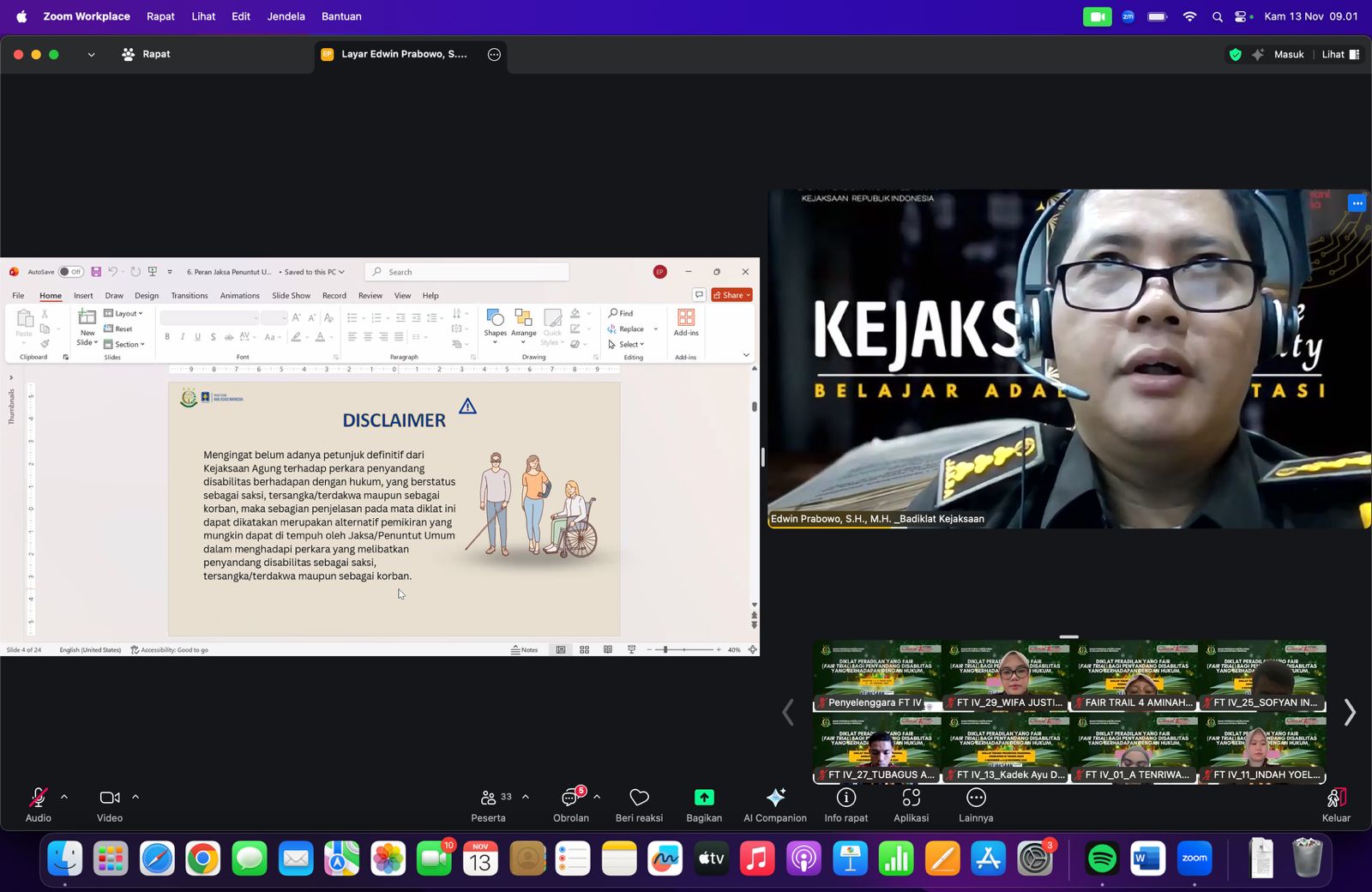Open the Aplikasi apps panel
Screen dimensions: 1372x892
[x=911, y=799]
